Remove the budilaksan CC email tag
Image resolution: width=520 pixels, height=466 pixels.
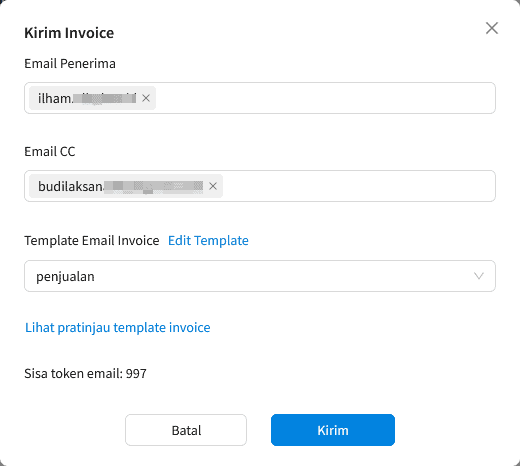pos(213,186)
